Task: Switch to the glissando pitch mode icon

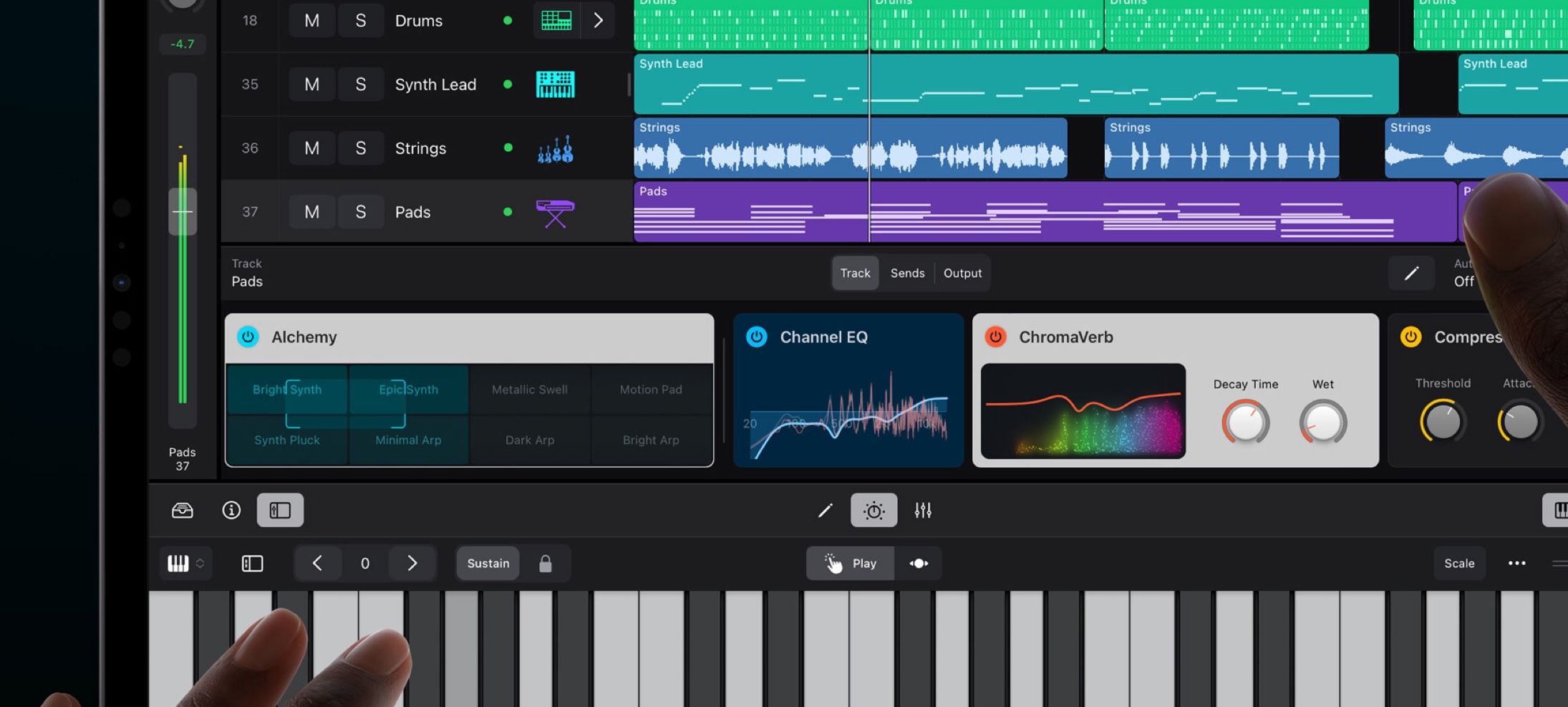Action: point(919,564)
